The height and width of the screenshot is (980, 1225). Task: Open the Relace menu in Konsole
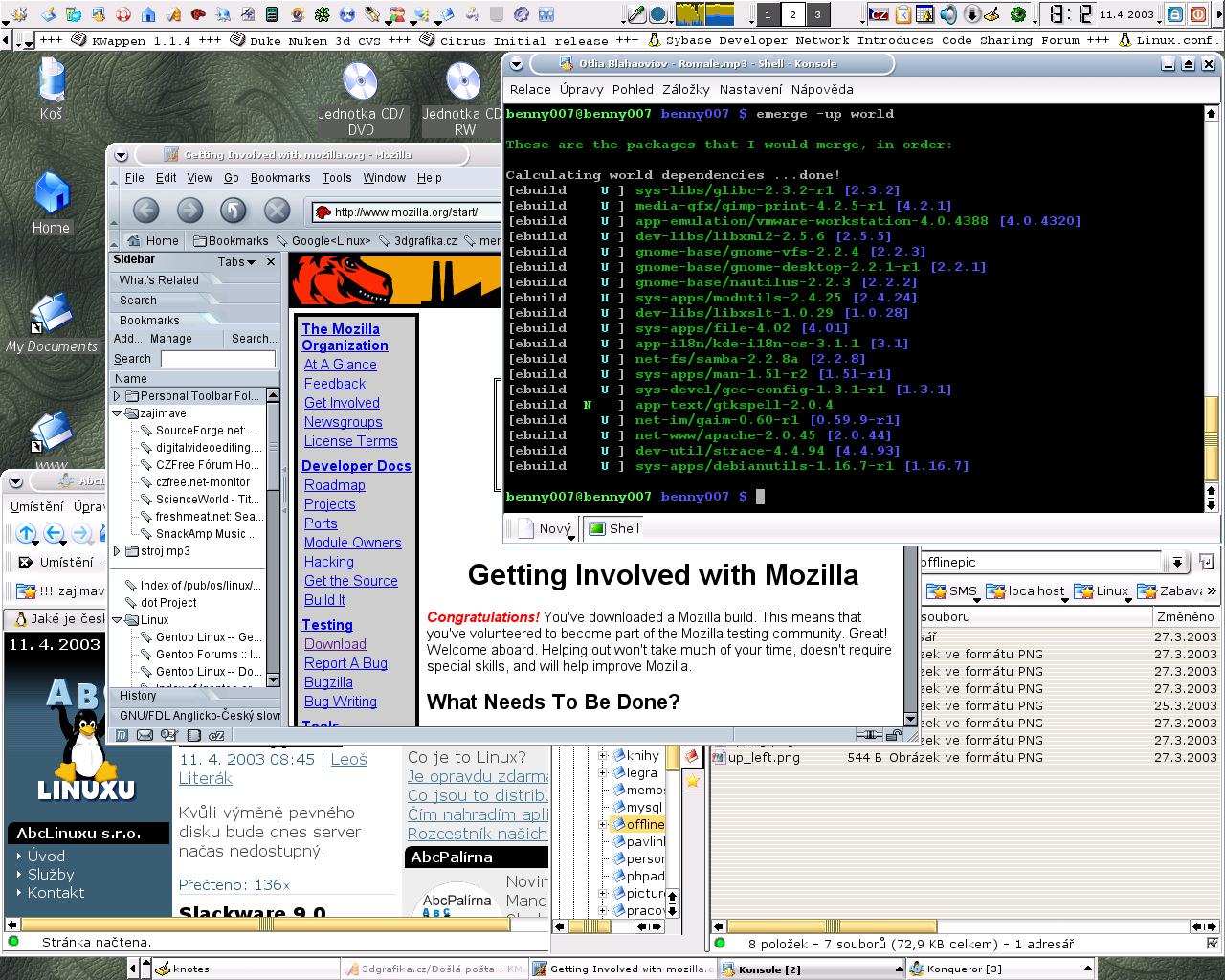[x=530, y=89]
